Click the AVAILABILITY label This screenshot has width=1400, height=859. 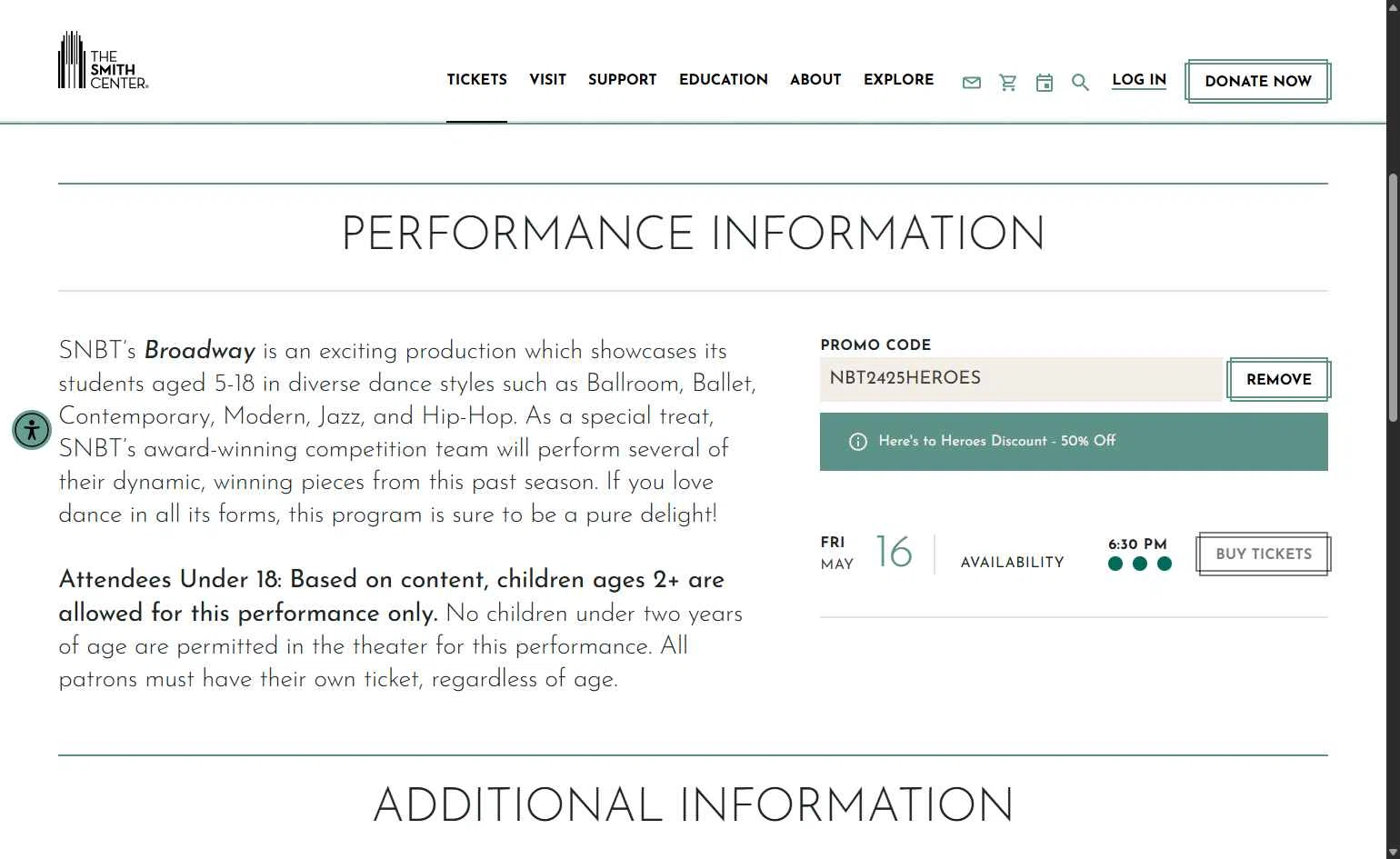pyautogui.click(x=1012, y=563)
